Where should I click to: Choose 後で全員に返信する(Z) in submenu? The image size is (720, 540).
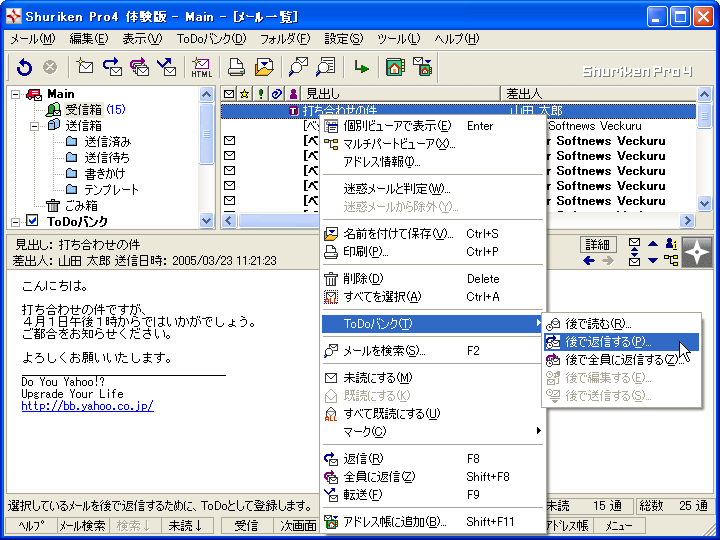pos(621,360)
